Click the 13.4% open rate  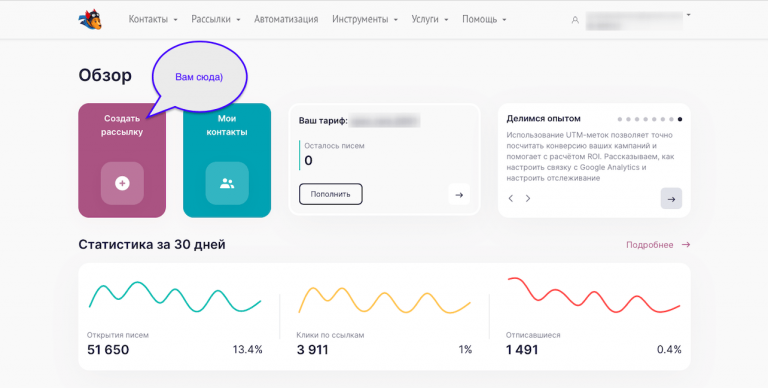tap(247, 349)
